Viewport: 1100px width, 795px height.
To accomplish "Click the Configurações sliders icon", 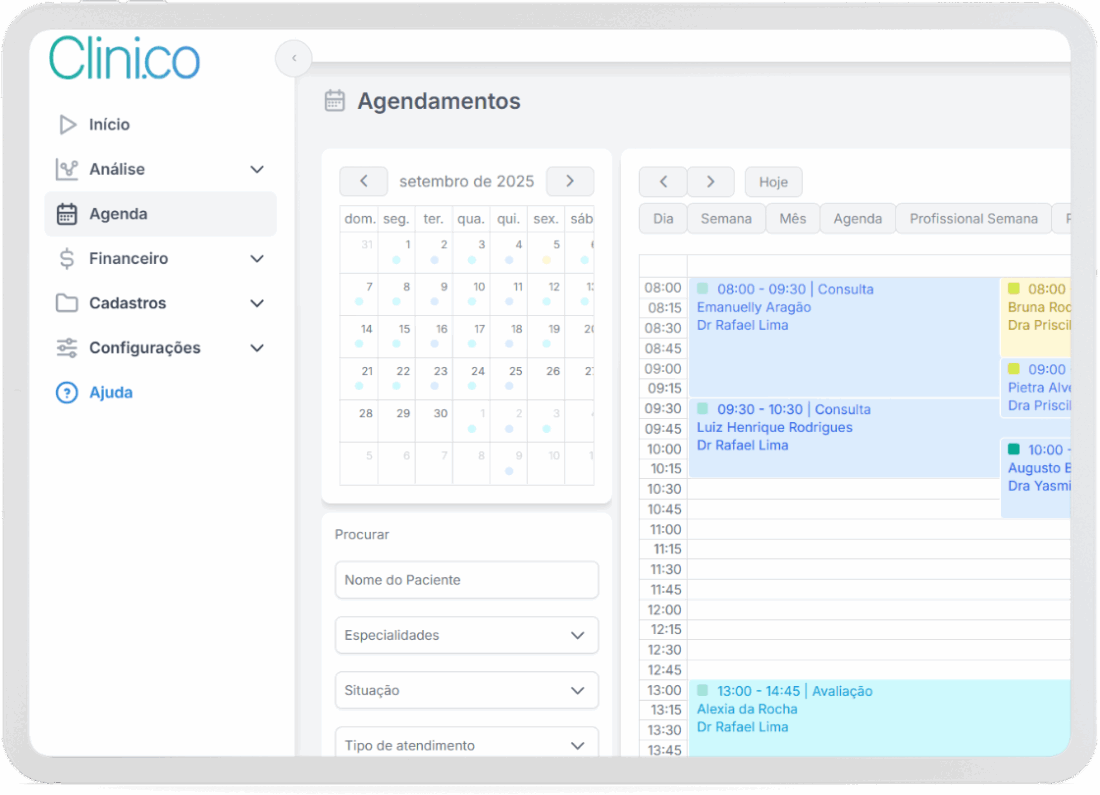I will [67, 348].
